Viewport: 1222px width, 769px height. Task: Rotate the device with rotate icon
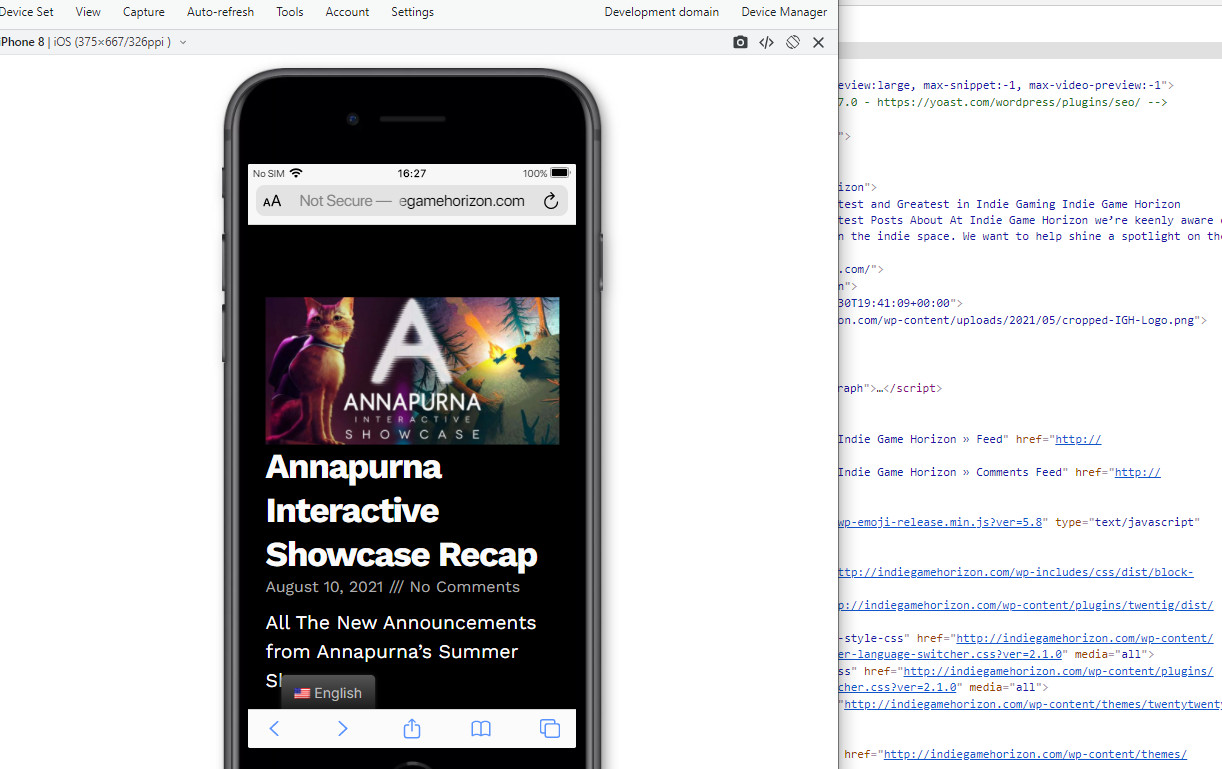(792, 42)
